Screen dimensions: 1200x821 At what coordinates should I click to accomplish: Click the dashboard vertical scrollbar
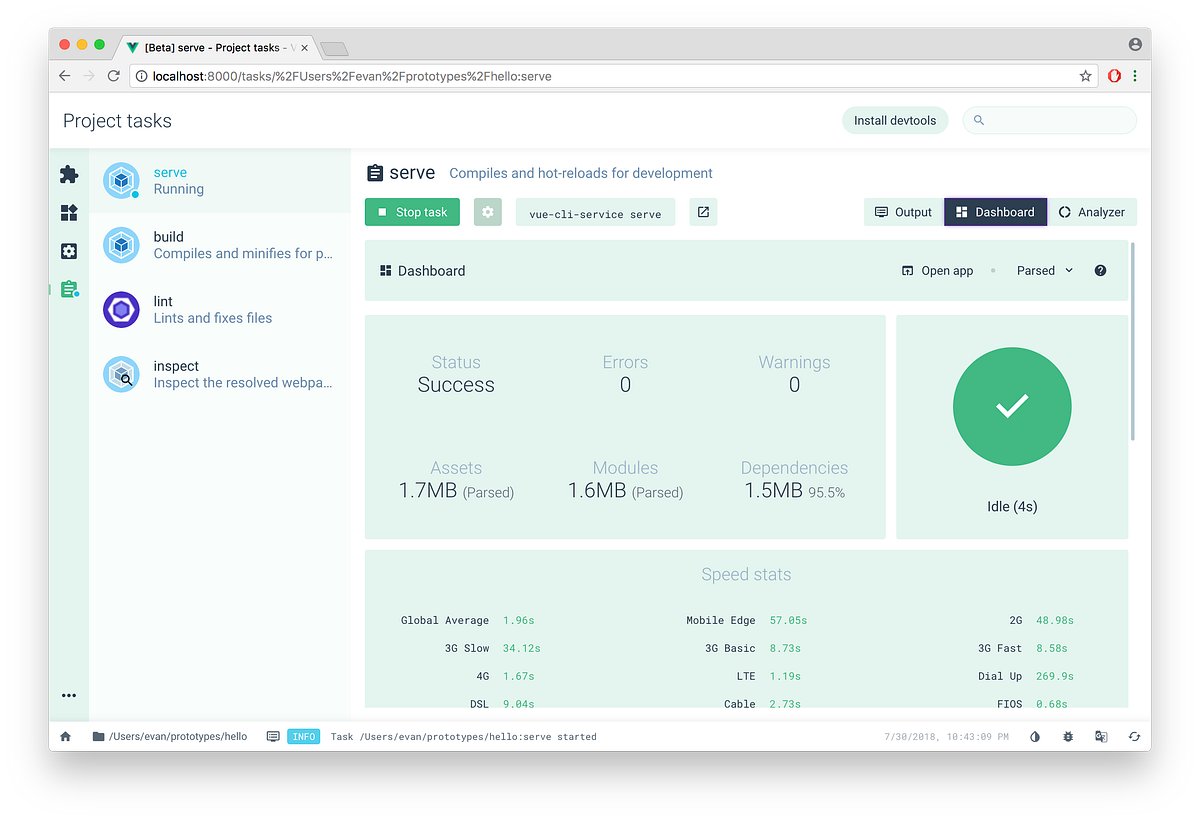(x=1132, y=341)
